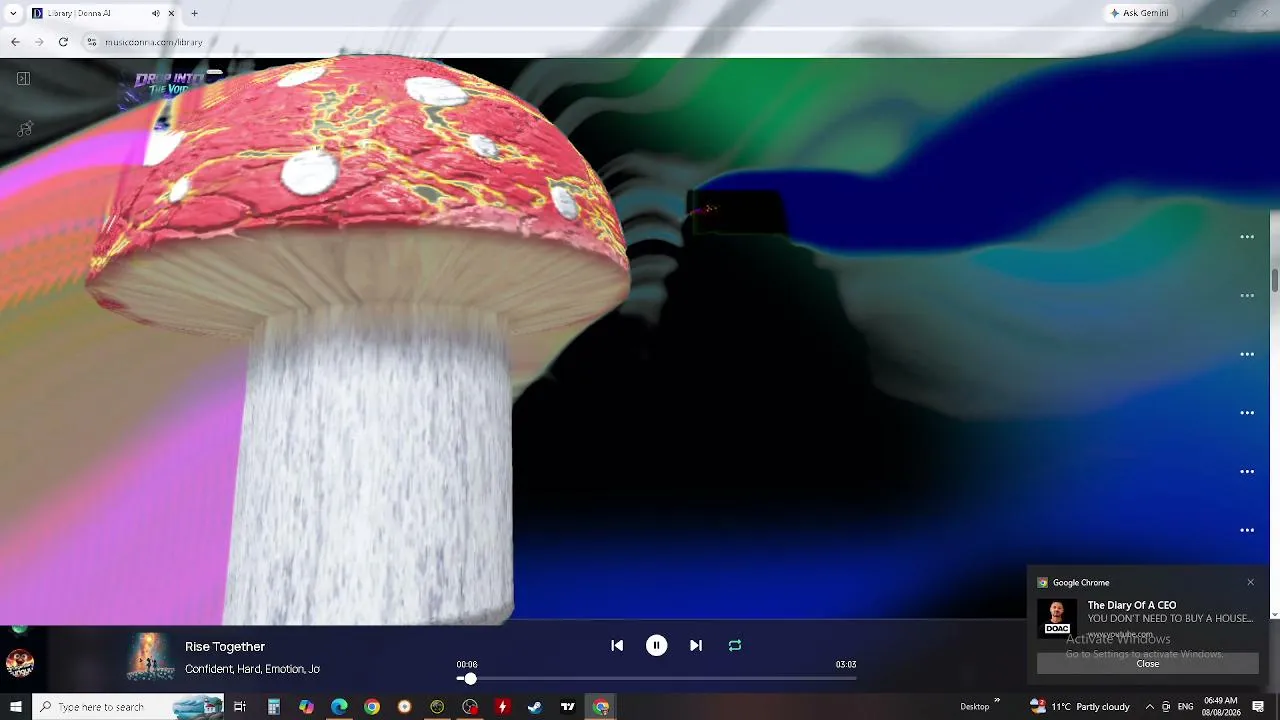The width and height of the screenshot is (1280, 720).
Task: Show hidden system tray icons
Action: tap(1149, 707)
